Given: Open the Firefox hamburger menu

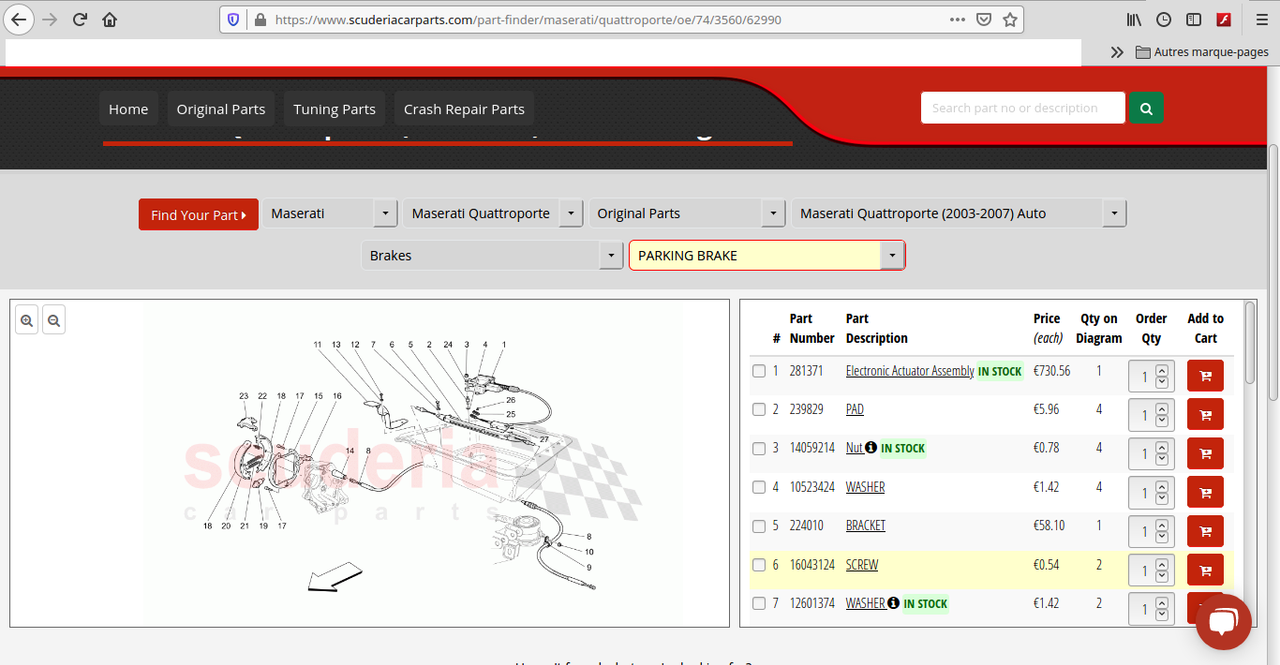Looking at the screenshot, I should tap(1262, 19).
